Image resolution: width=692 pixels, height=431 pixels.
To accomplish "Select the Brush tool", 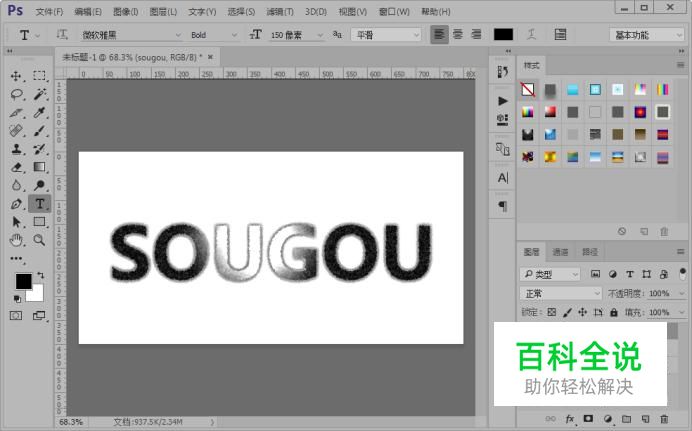I will click(39, 131).
